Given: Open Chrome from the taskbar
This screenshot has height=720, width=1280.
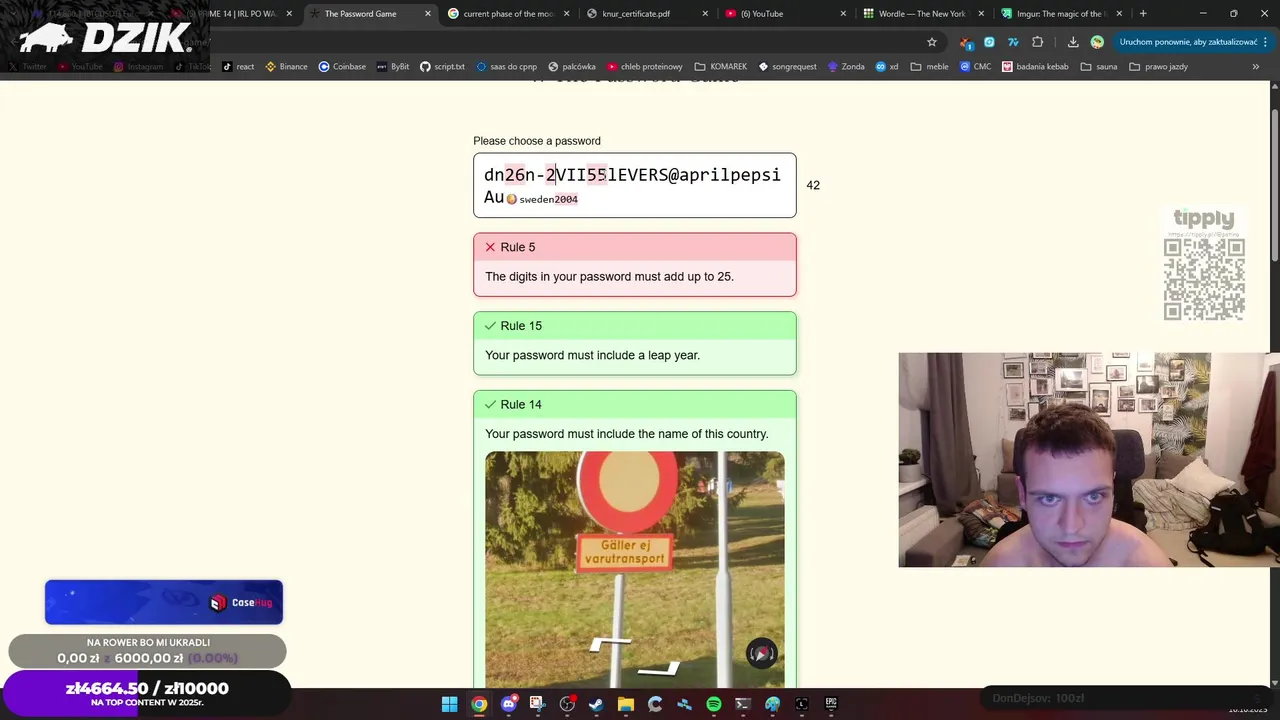Looking at the screenshot, I should pos(479,704).
